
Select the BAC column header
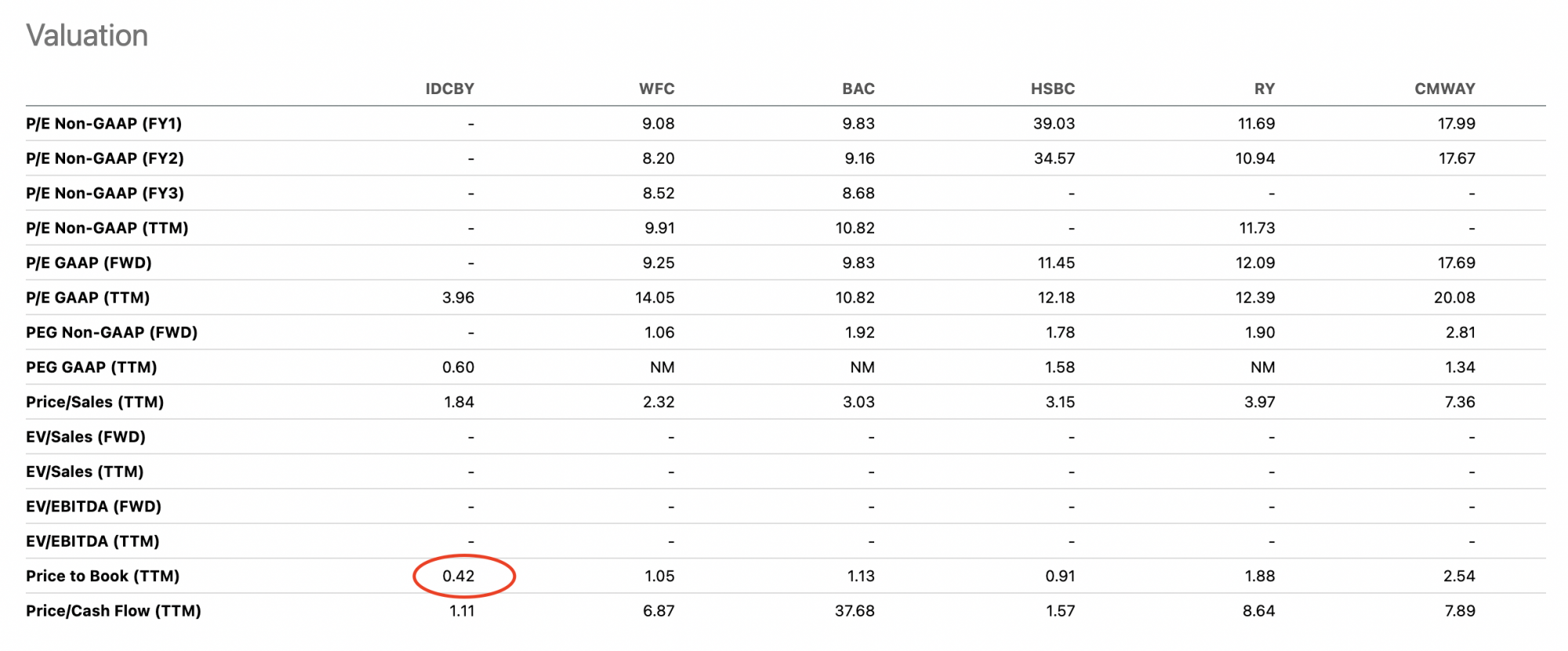click(x=858, y=89)
